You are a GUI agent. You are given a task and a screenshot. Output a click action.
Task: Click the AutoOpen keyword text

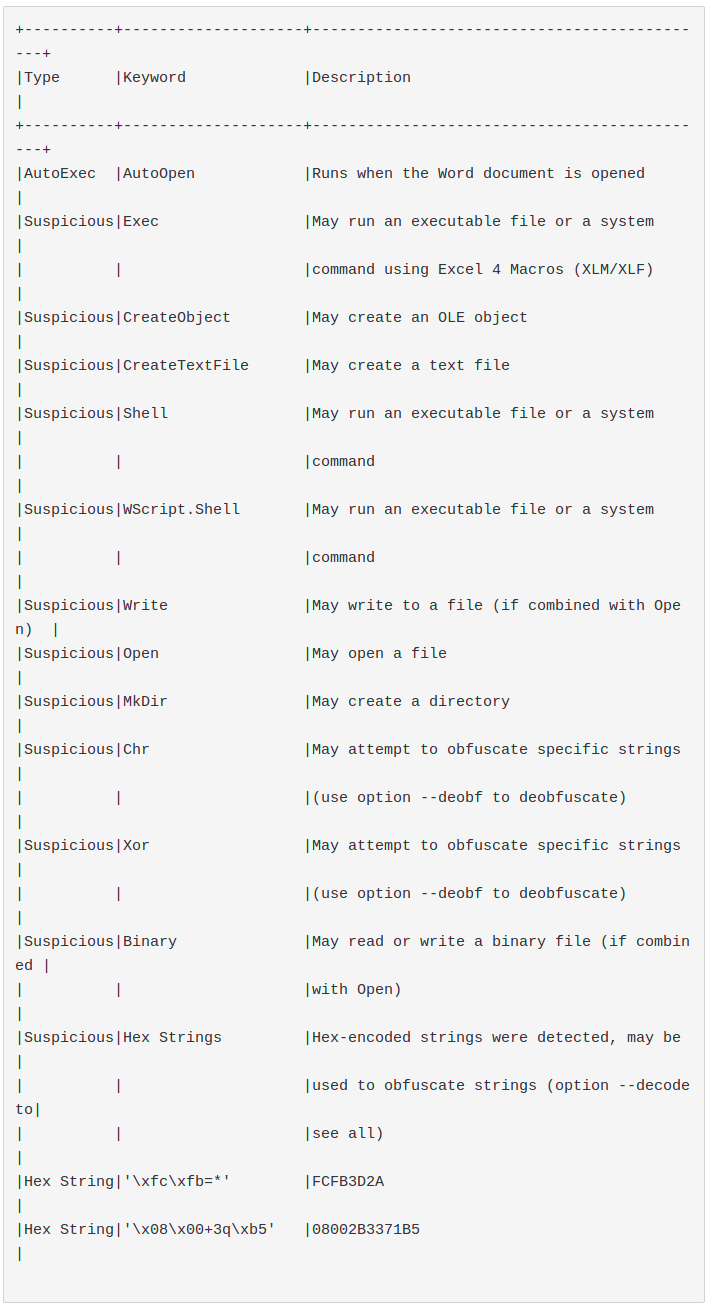(159, 174)
